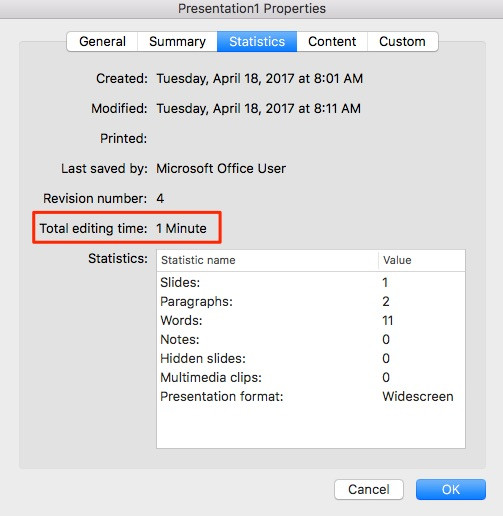
Task: Switch to the General tab
Action: coord(102,42)
